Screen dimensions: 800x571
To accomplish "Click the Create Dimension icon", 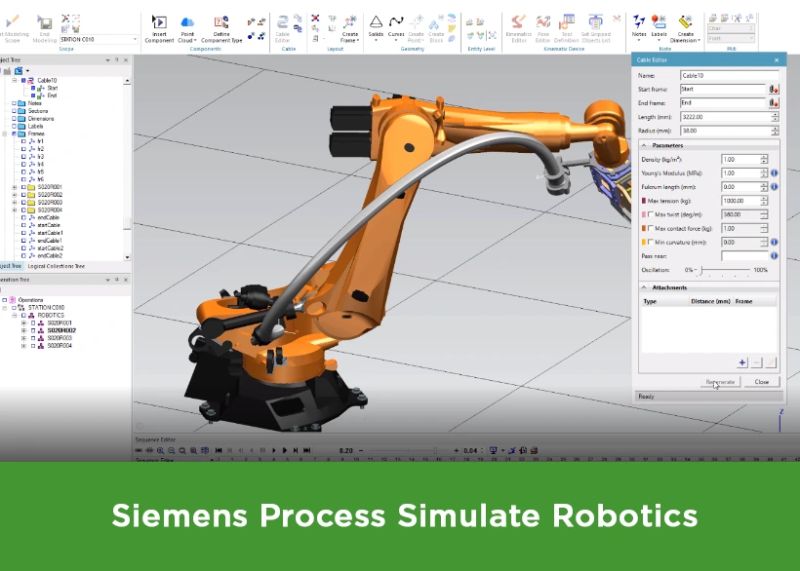I will click(686, 22).
